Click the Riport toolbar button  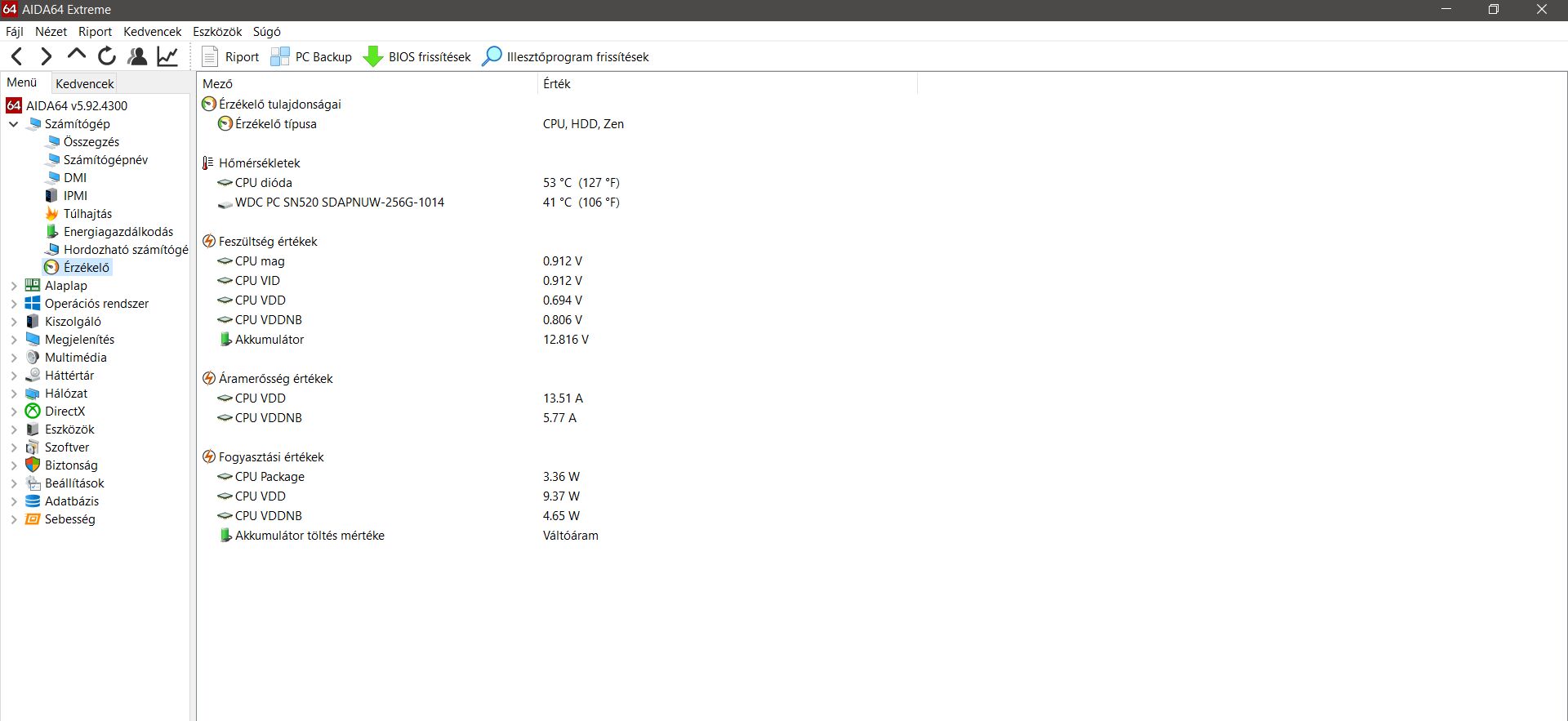pos(230,56)
